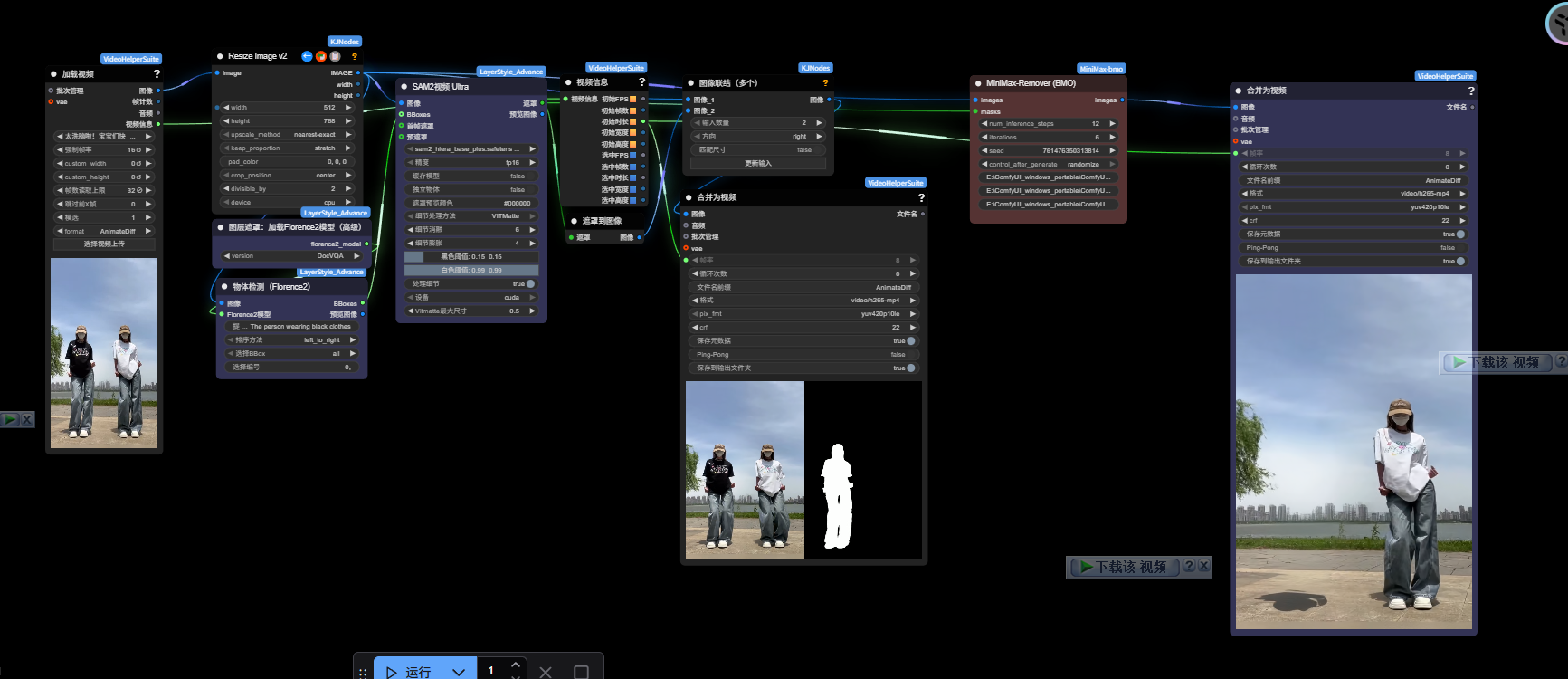Toggle 处理细节 in SAM2视频 Ultra
This screenshot has height=679, width=1568.
point(471,284)
